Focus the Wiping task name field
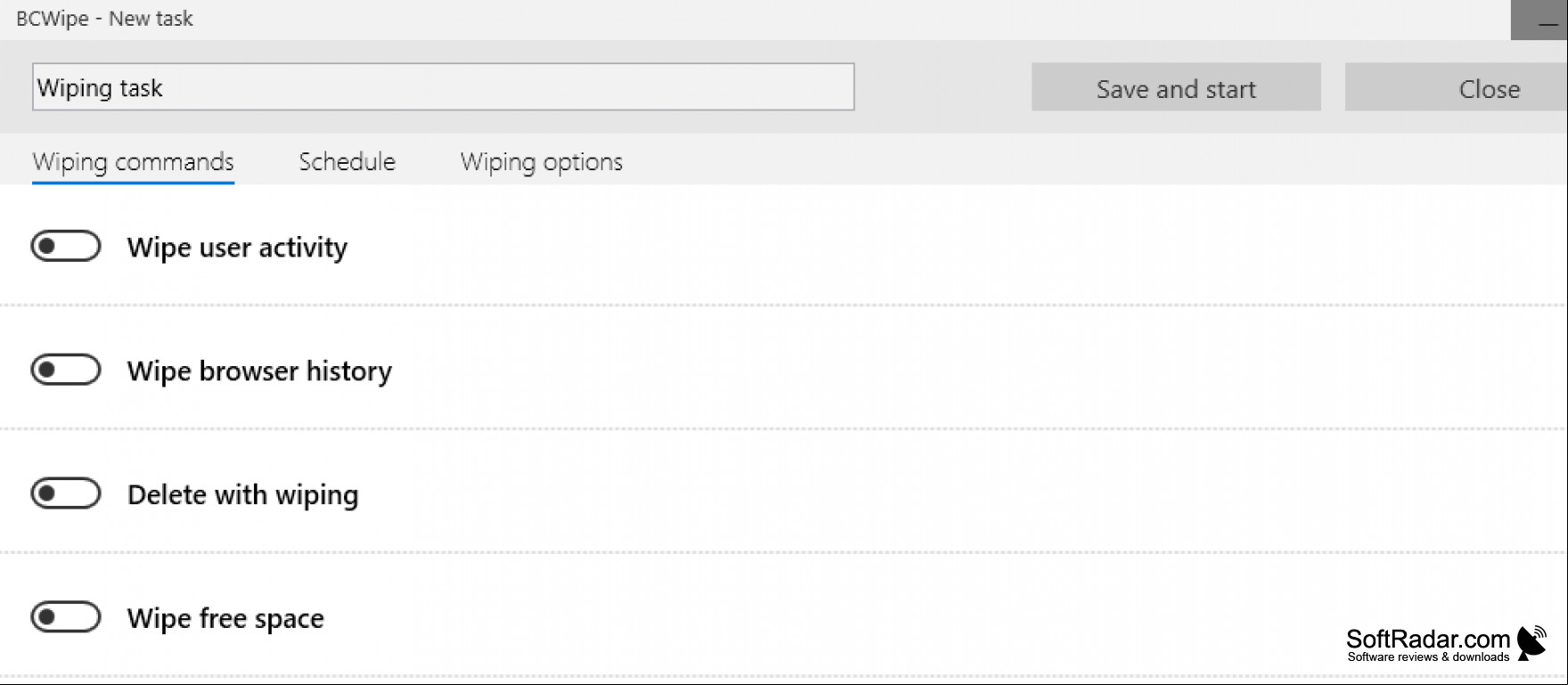 (443, 87)
